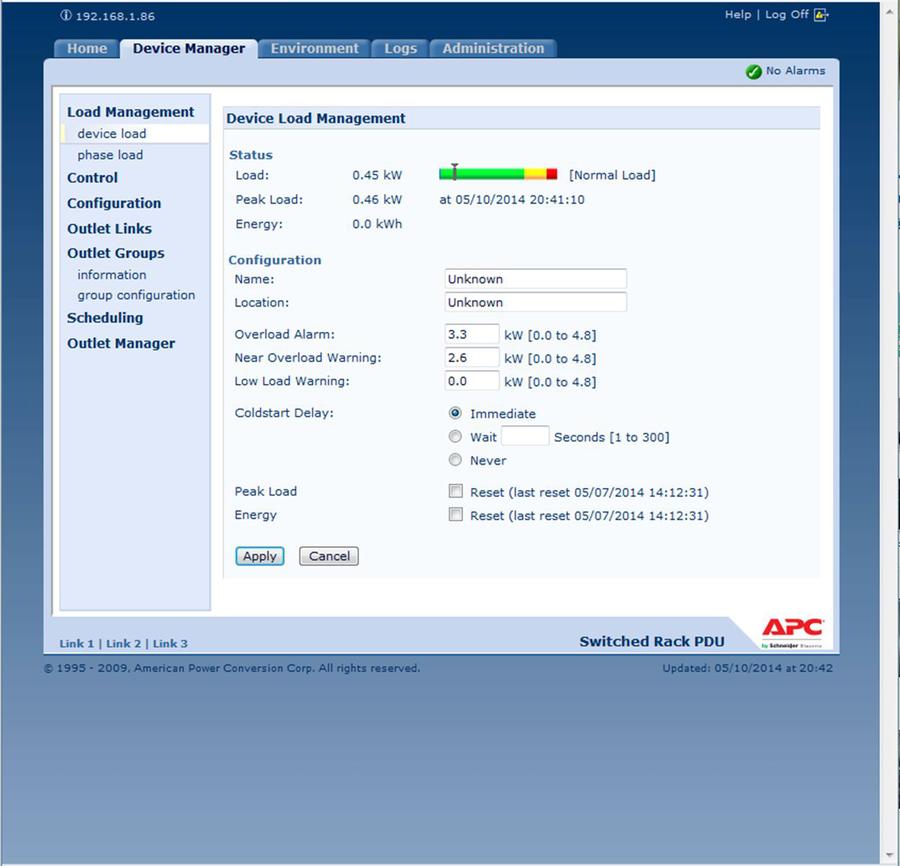Screen dimensions: 900x866
Task: Click the Help link
Action: pyautogui.click(x=738, y=15)
